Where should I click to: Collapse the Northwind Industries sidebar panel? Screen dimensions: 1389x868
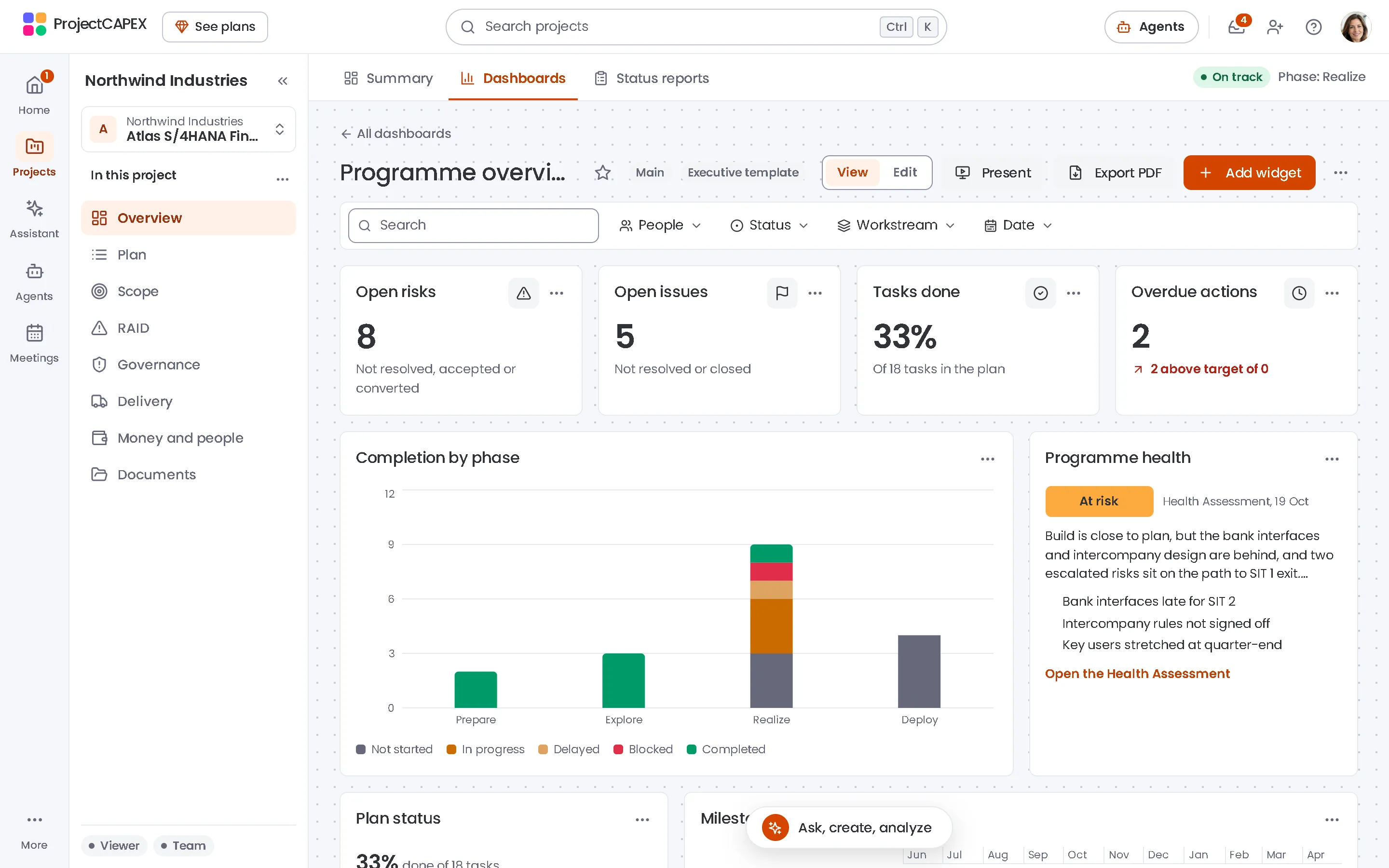point(283,81)
